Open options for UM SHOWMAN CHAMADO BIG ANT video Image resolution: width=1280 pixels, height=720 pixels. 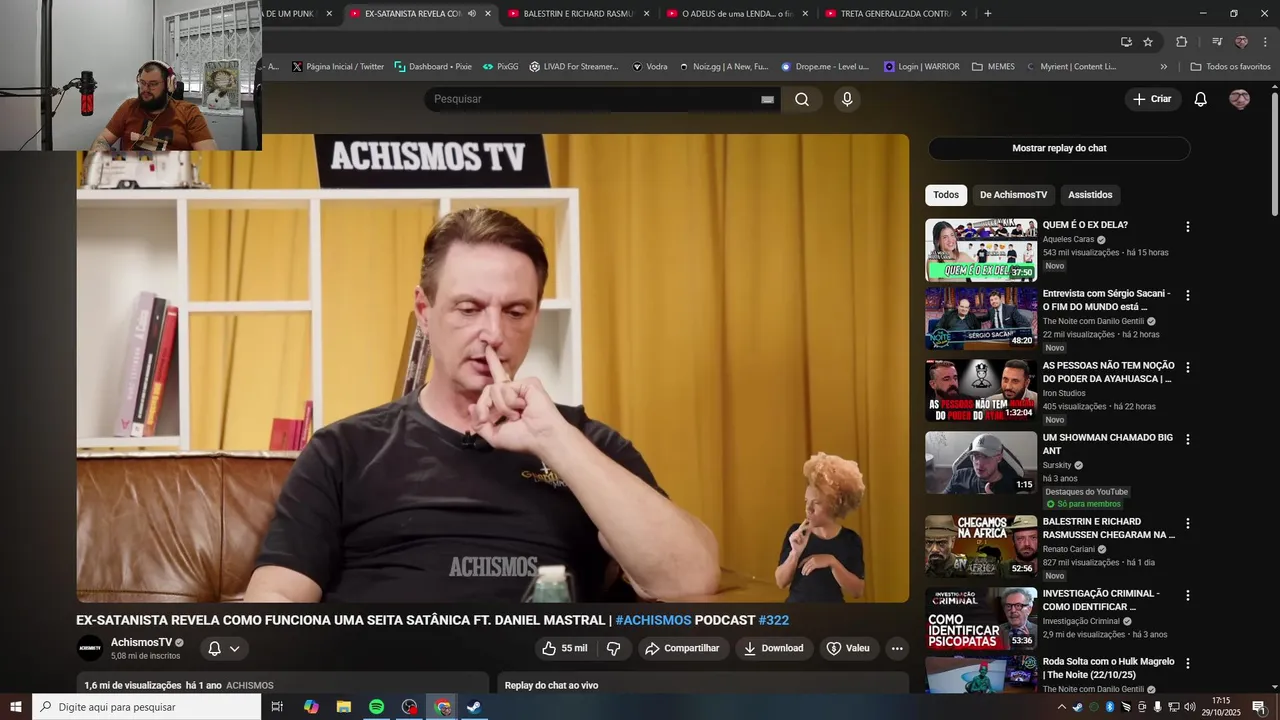[1188, 439]
